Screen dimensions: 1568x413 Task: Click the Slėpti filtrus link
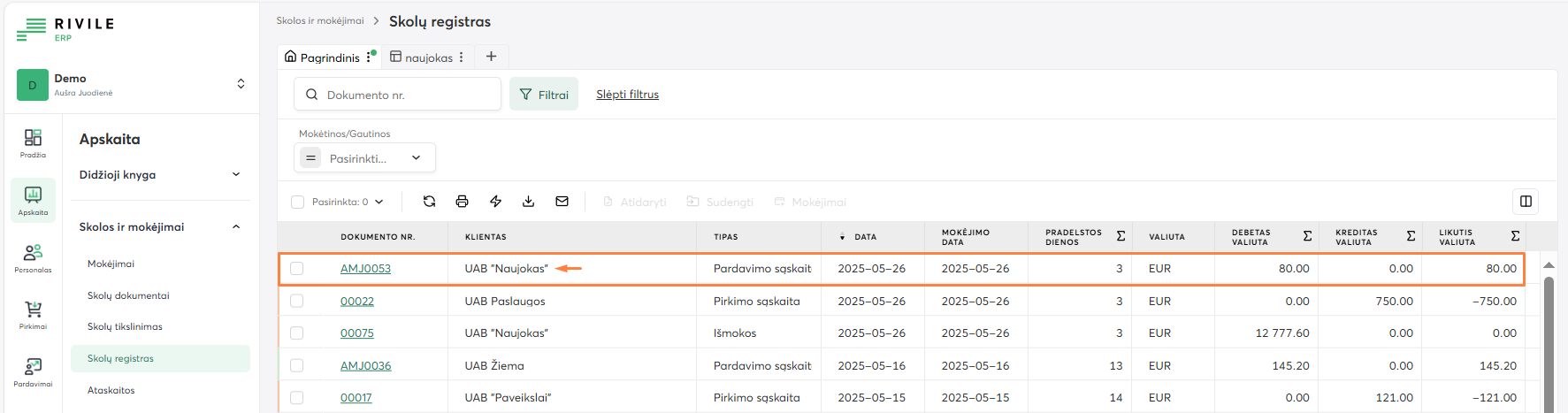click(x=627, y=95)
